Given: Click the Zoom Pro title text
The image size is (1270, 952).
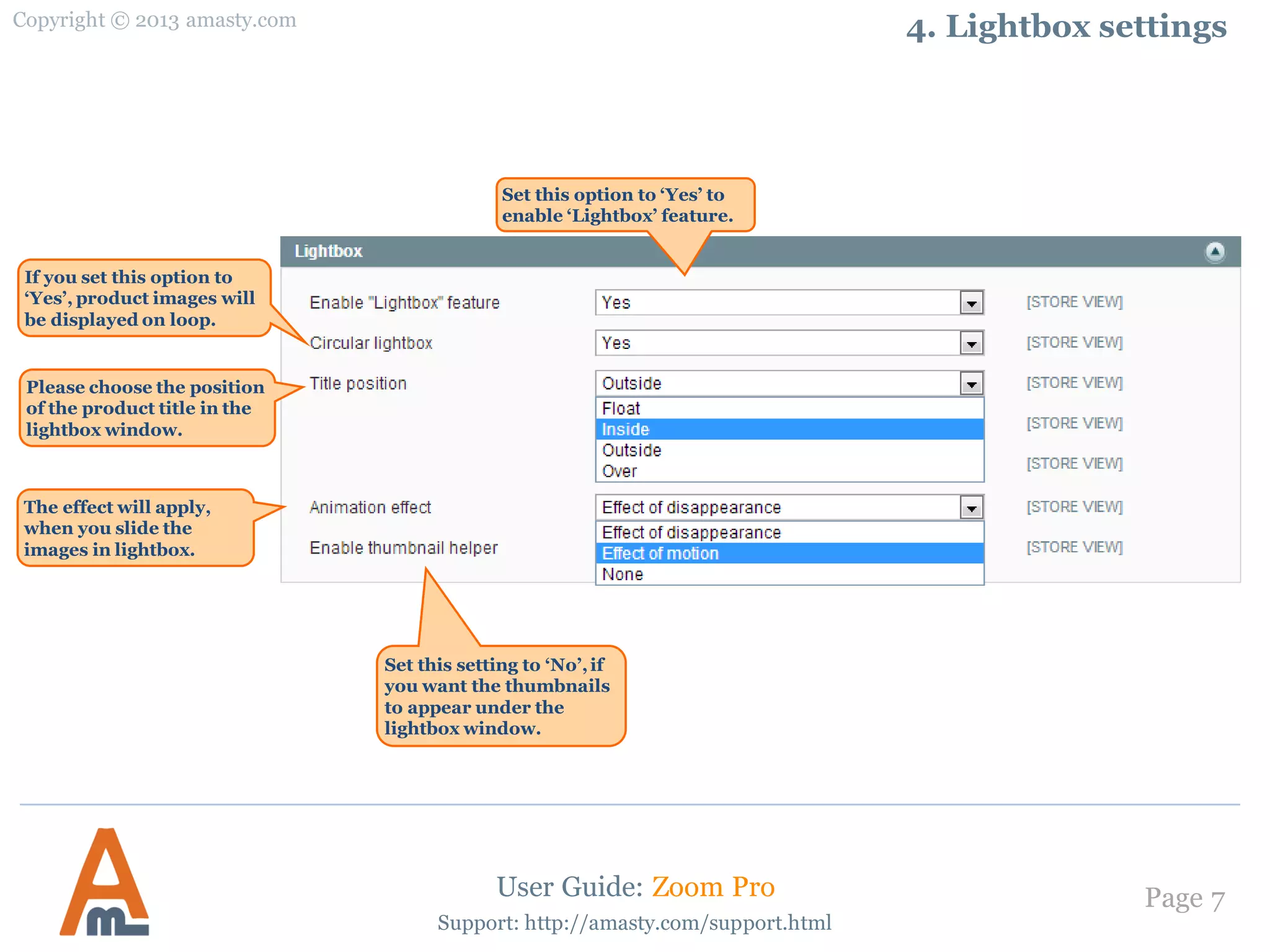Looking at the screenshot, I should pos(713,886).
